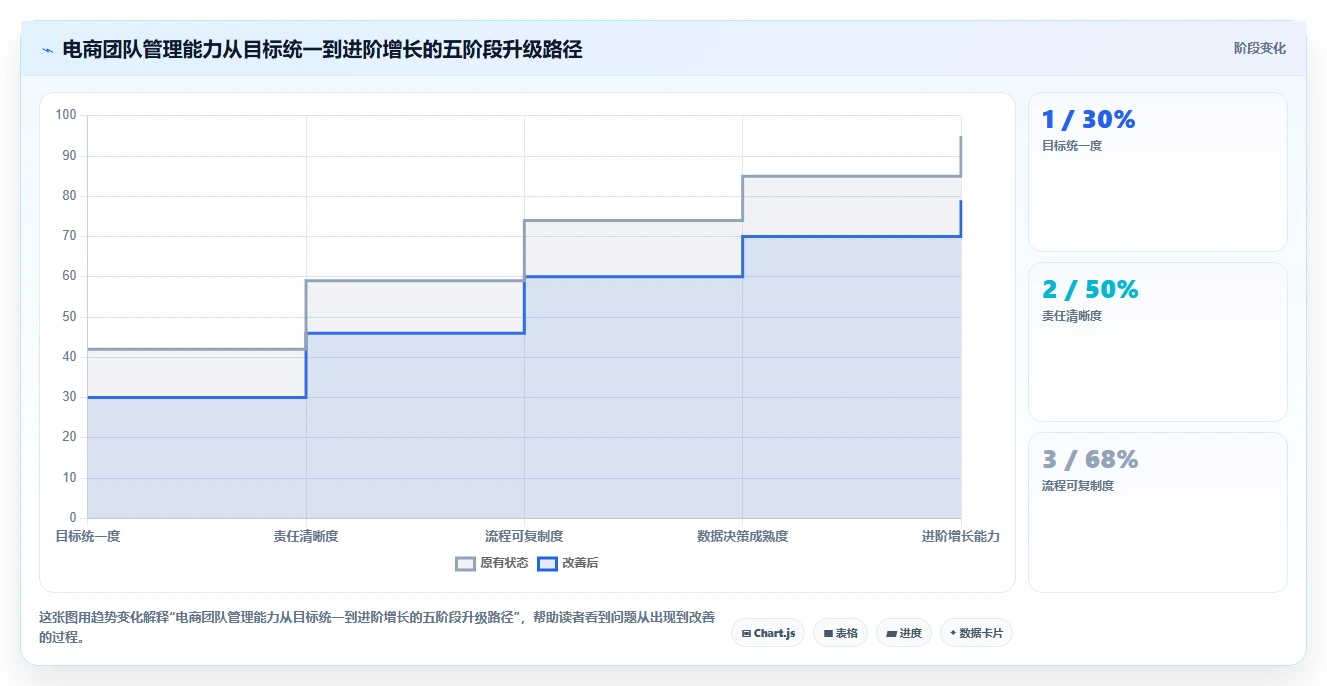This screenshot has width=1327, height=686.
Task: Click x-axis label 数据决策成熟度
Action: (742, 536)
